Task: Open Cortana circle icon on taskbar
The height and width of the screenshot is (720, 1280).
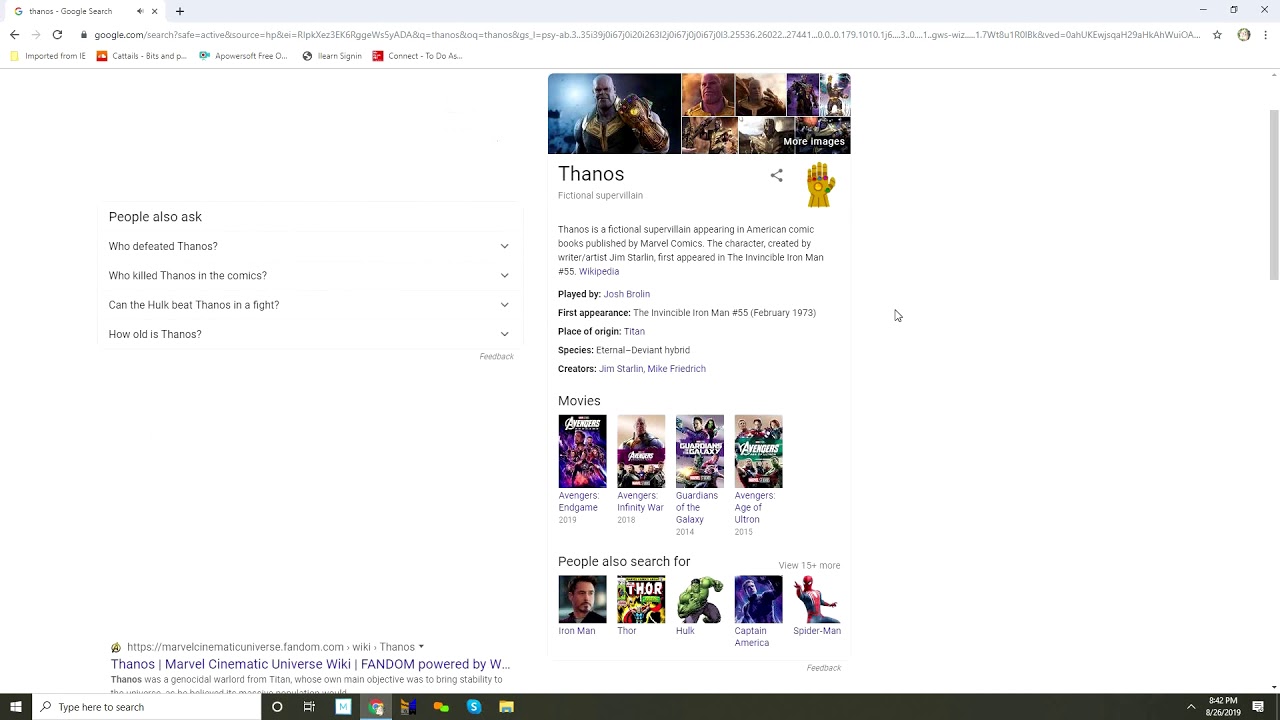Action: pos(277,707)
